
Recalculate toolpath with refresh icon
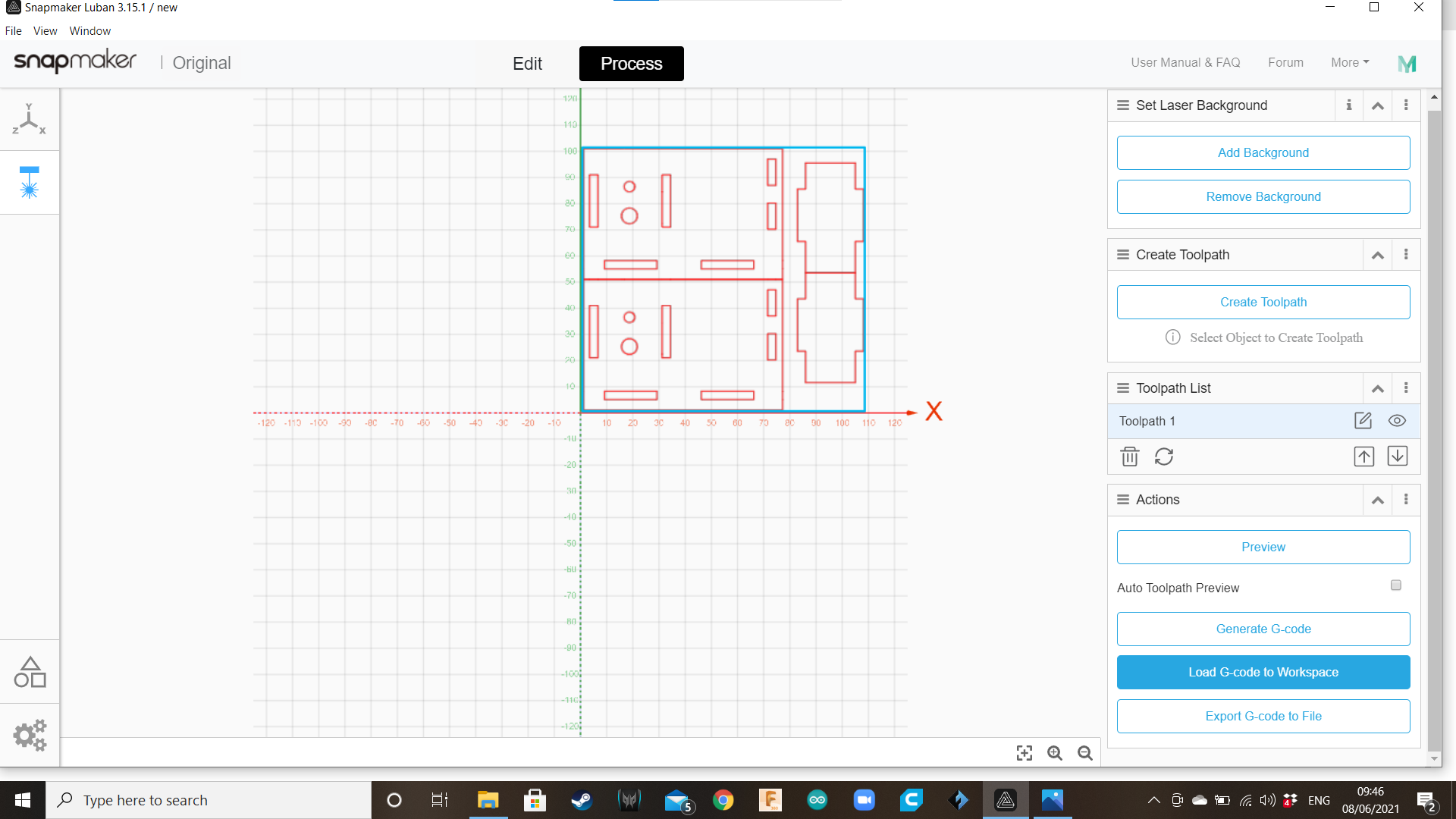(1164, 457)
